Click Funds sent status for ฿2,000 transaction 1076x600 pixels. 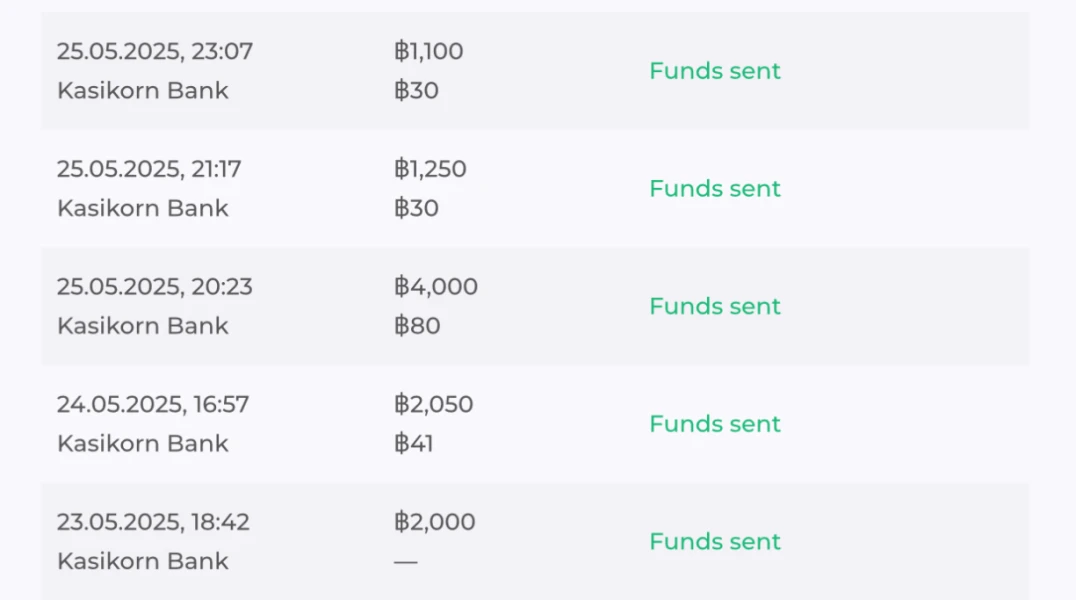(x=714, y=542)
